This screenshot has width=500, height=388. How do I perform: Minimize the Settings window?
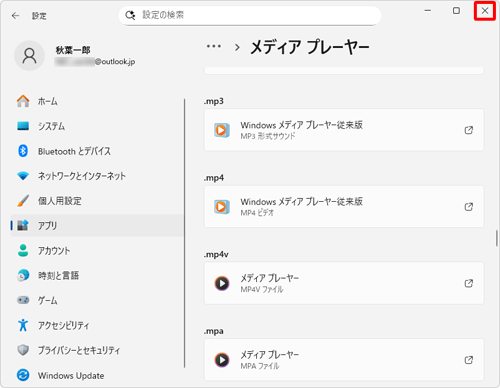tap(428, 11)
